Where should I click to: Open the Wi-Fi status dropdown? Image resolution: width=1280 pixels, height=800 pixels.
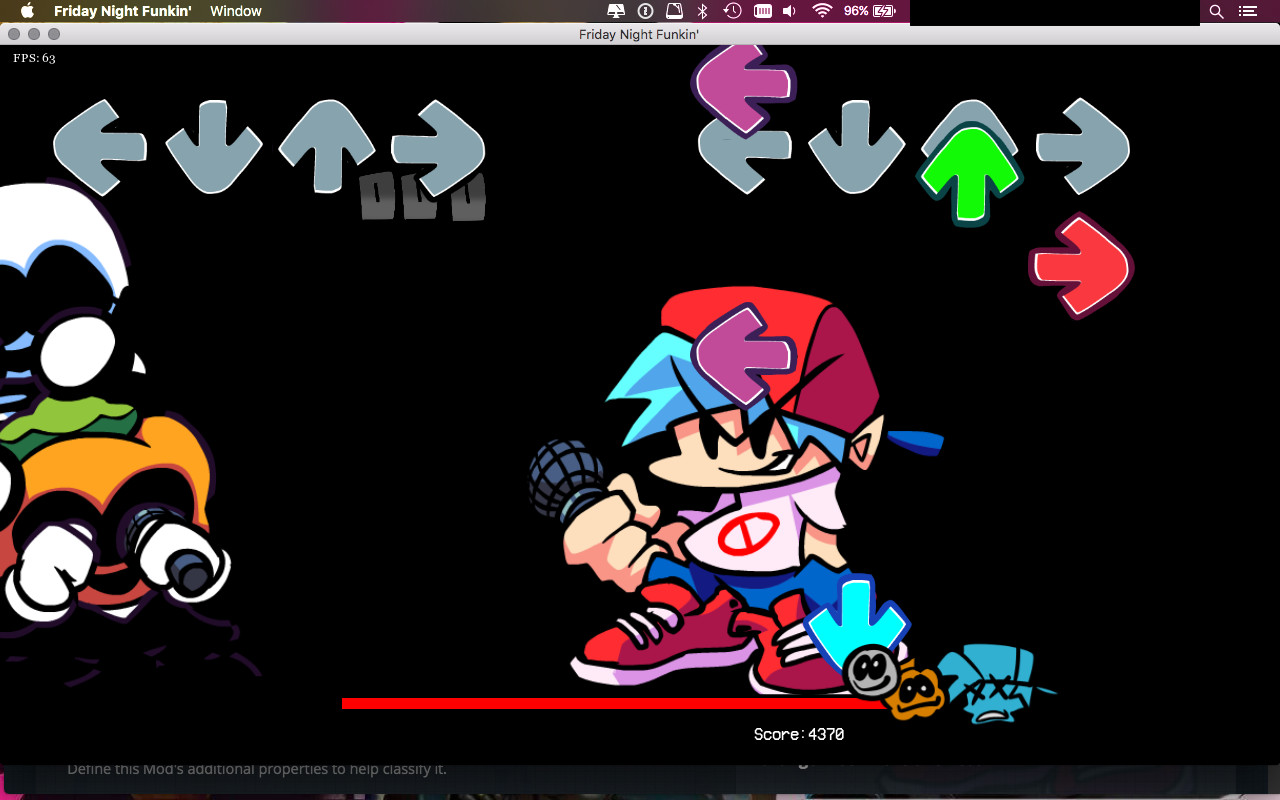click(x=822, y=11)
